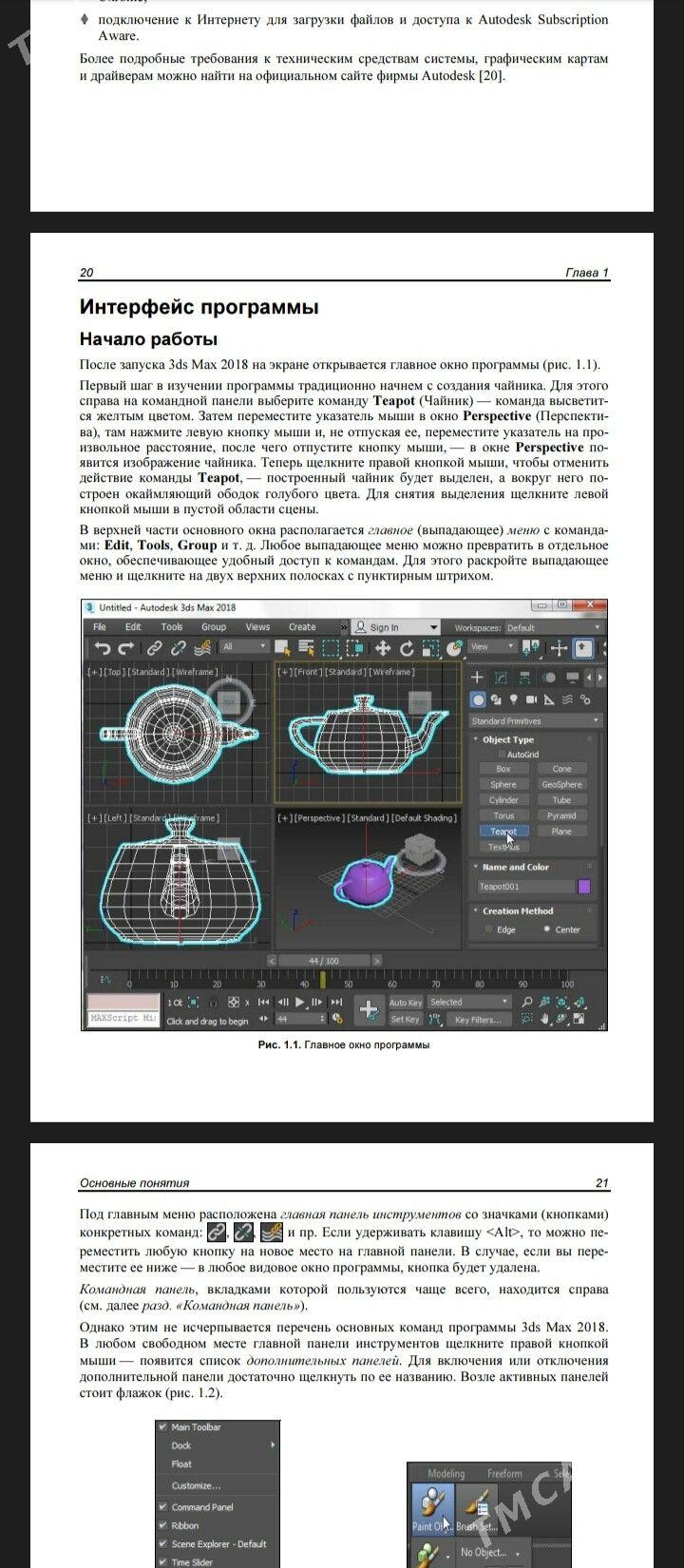The height and width of the screenshot is (1568, 684).
Task: Click the MAXScript Mini listener field
Action: pyautogui.click(x=123, y=1018)
